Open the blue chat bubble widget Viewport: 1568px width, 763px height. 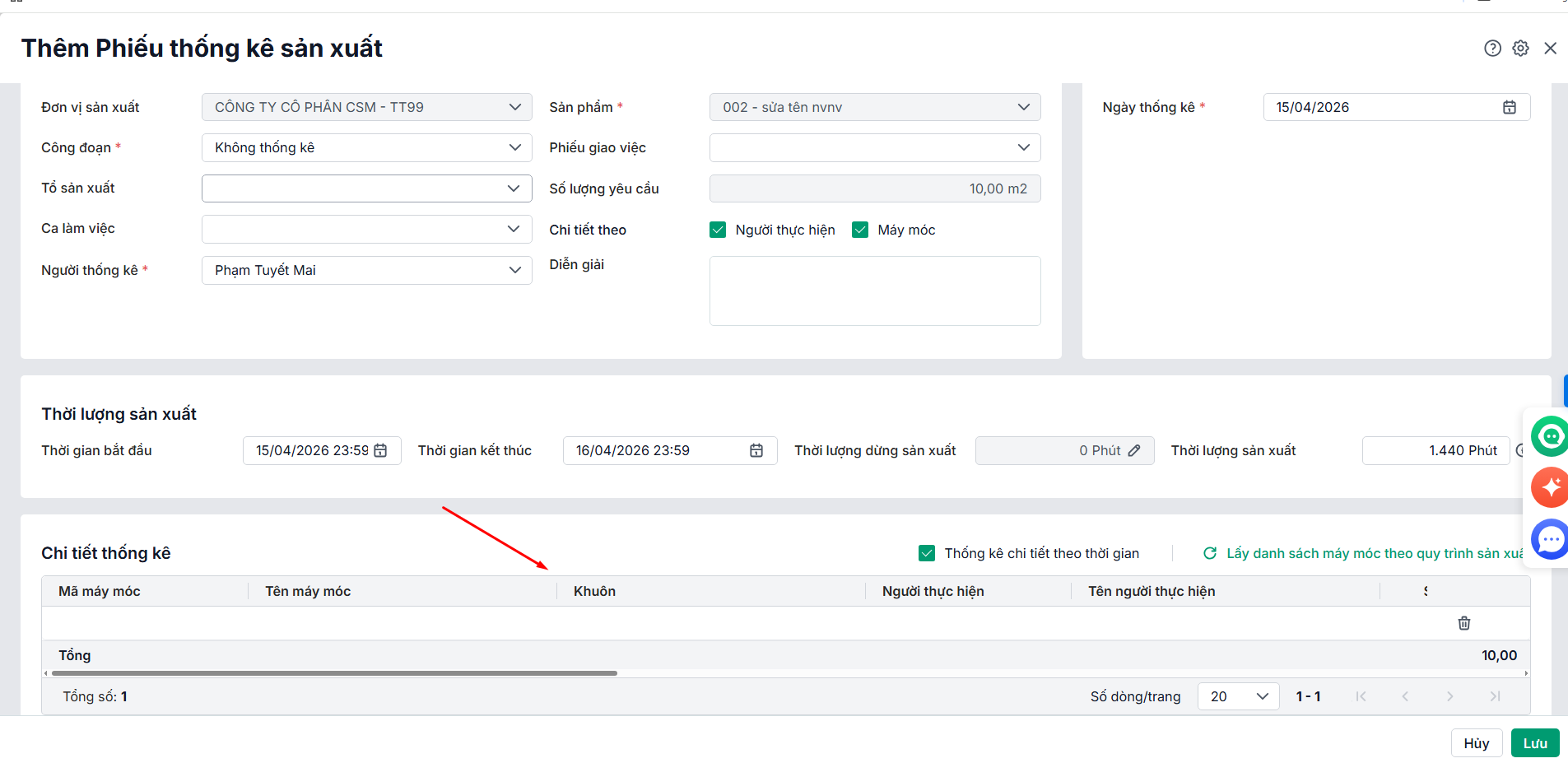point(1550,539)
